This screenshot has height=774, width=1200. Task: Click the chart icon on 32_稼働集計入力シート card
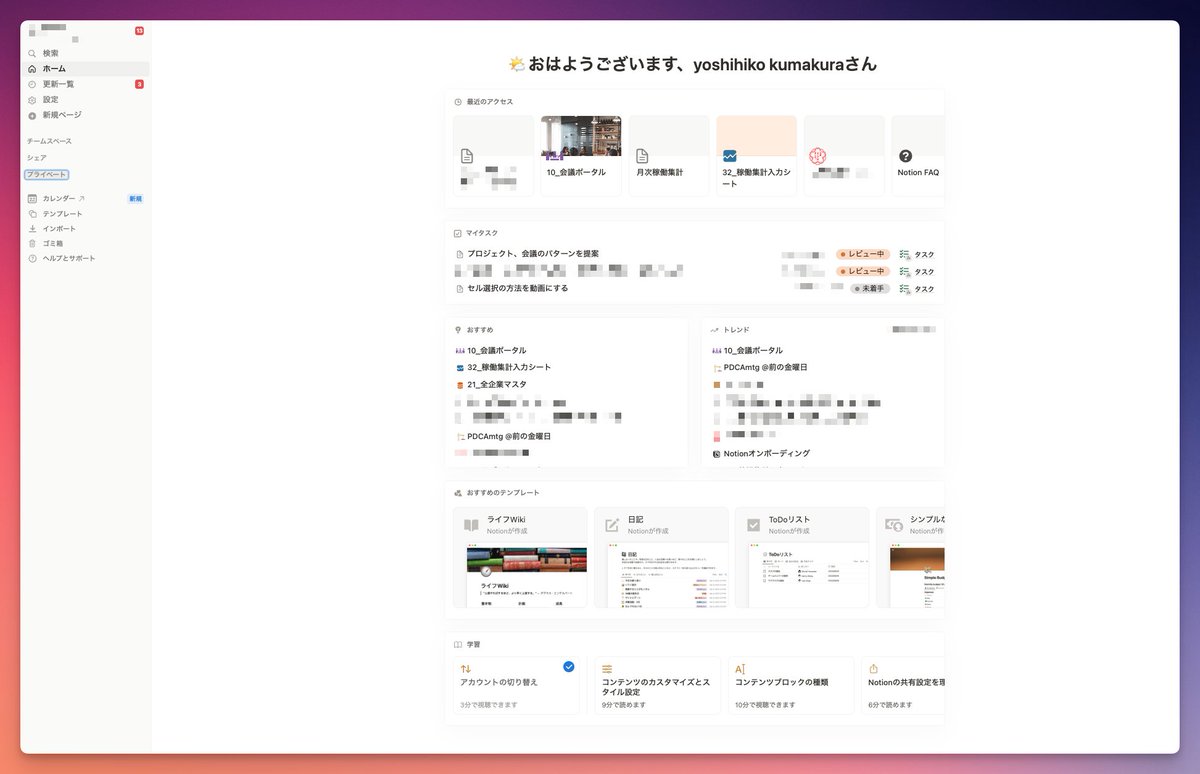[730, 156]
